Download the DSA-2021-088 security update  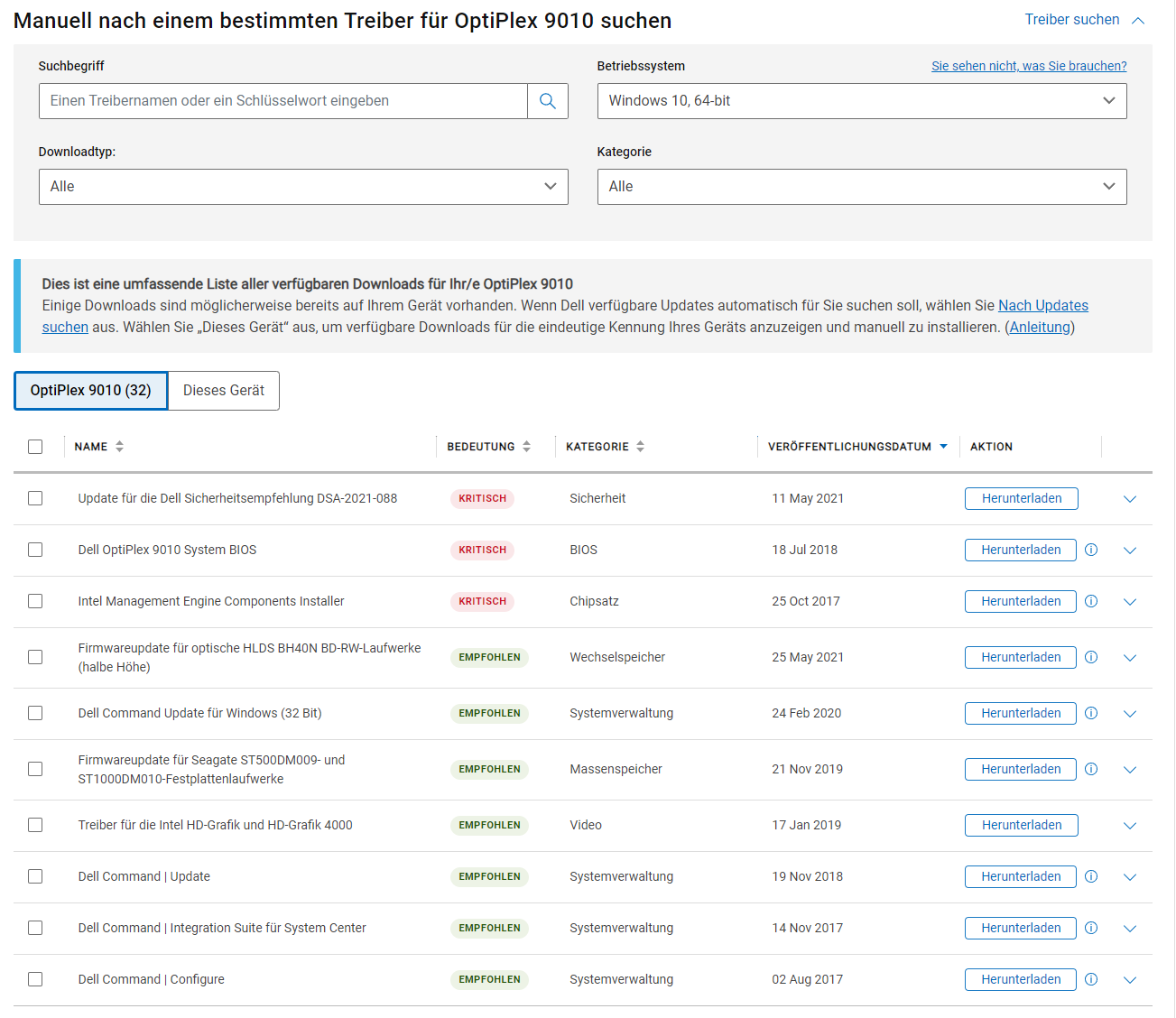click(1022, 498)
